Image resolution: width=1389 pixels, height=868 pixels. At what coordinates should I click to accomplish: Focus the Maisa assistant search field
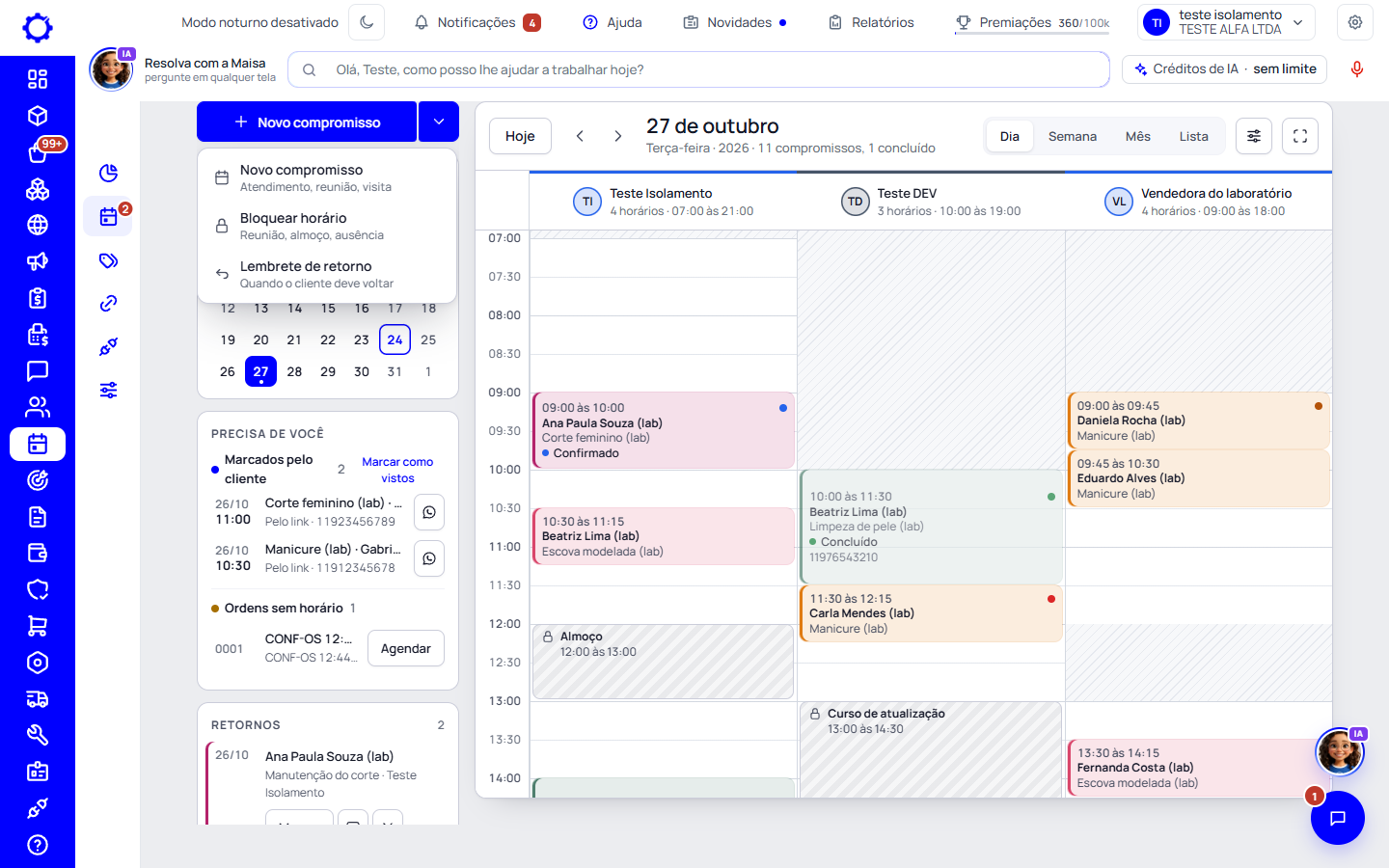[x=698, y=69]
